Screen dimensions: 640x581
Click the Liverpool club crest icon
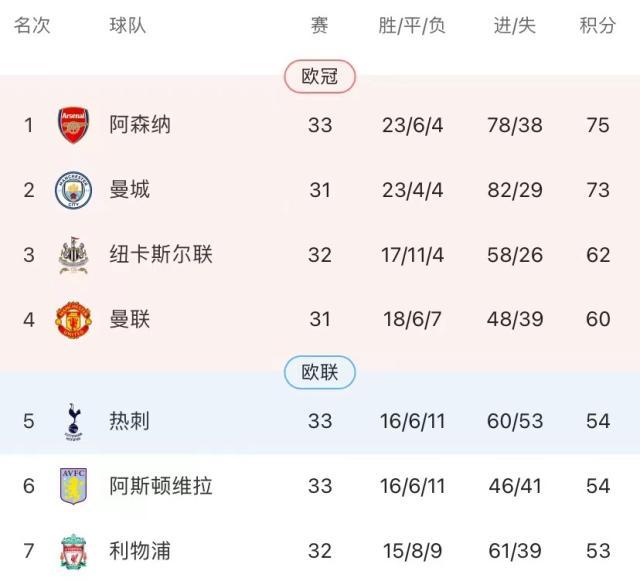coord(73,551)
